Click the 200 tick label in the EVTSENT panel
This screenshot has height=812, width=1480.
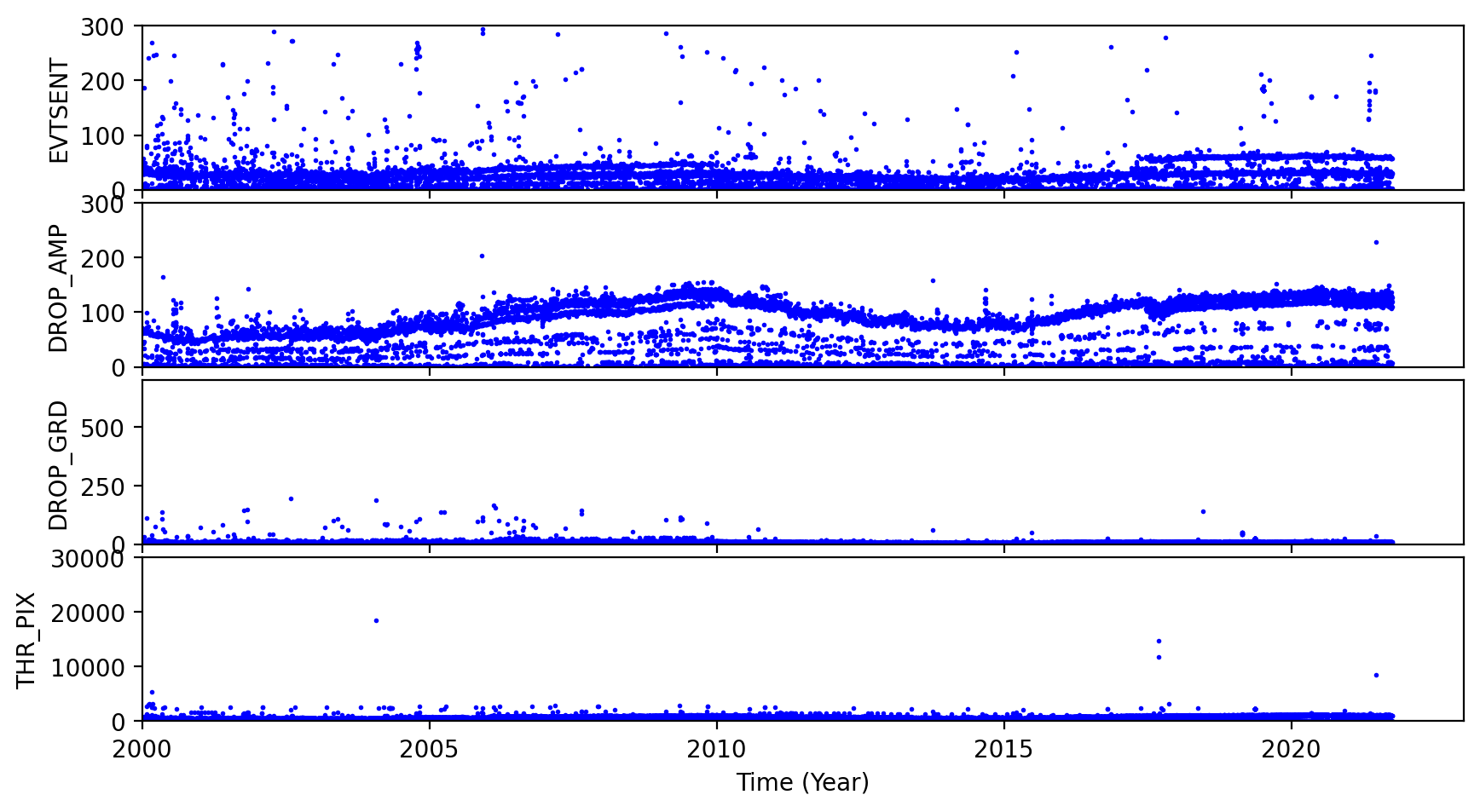(103, 81)
